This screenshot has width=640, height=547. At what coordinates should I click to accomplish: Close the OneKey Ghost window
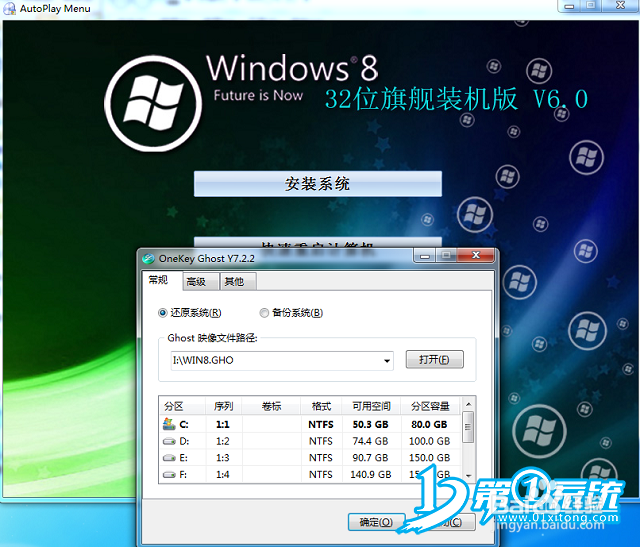pyautogui.click(x=476, y=256)
